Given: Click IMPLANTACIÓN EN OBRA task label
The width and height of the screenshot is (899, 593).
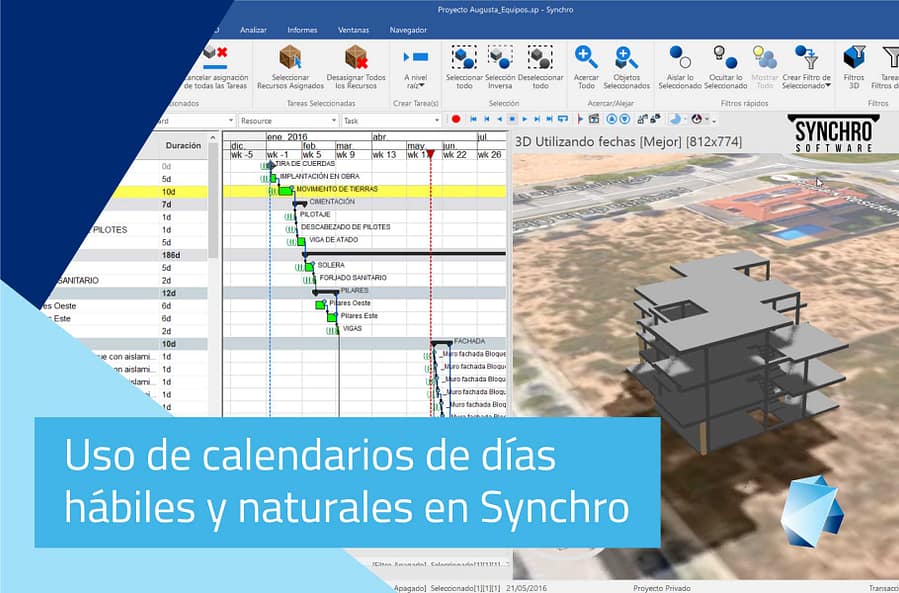Looking at the screenshot, I should coord(319,177).
